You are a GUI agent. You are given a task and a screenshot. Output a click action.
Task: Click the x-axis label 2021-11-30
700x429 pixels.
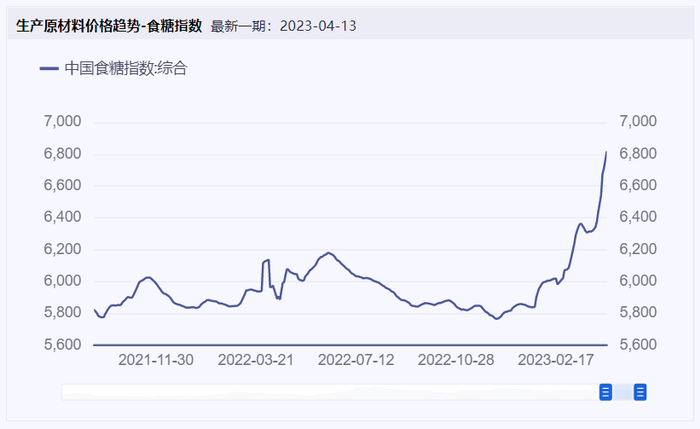pyautogui.click(x=156, y=360)
